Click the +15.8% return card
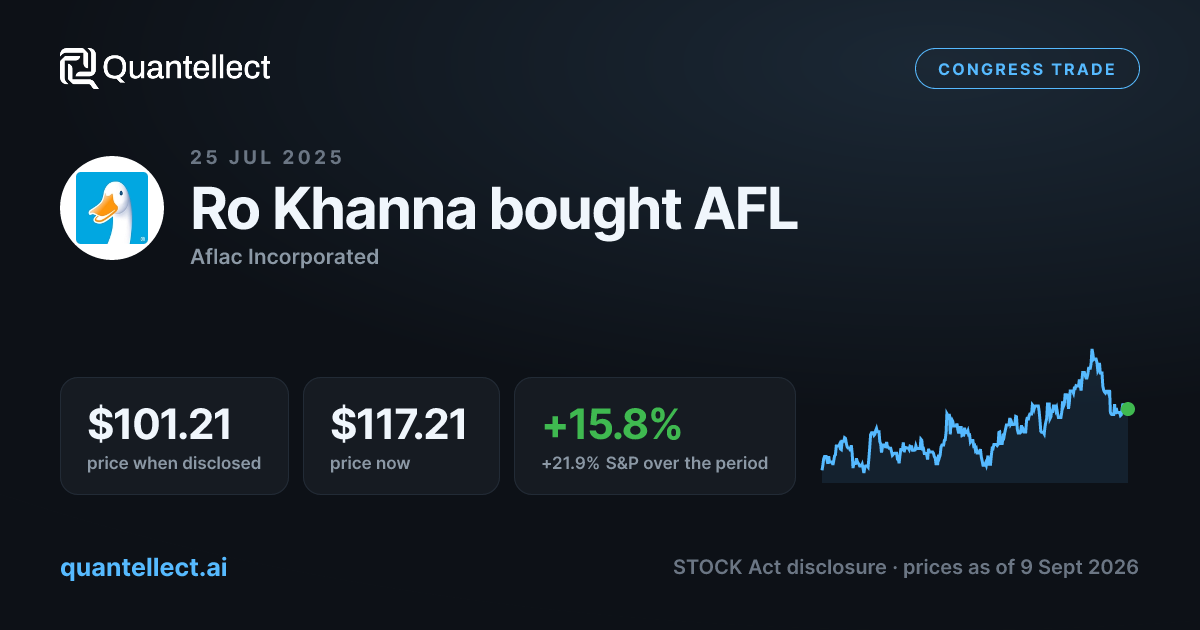Image resolution: width=1200 pixels, height=630 pixels. [655, 436]
